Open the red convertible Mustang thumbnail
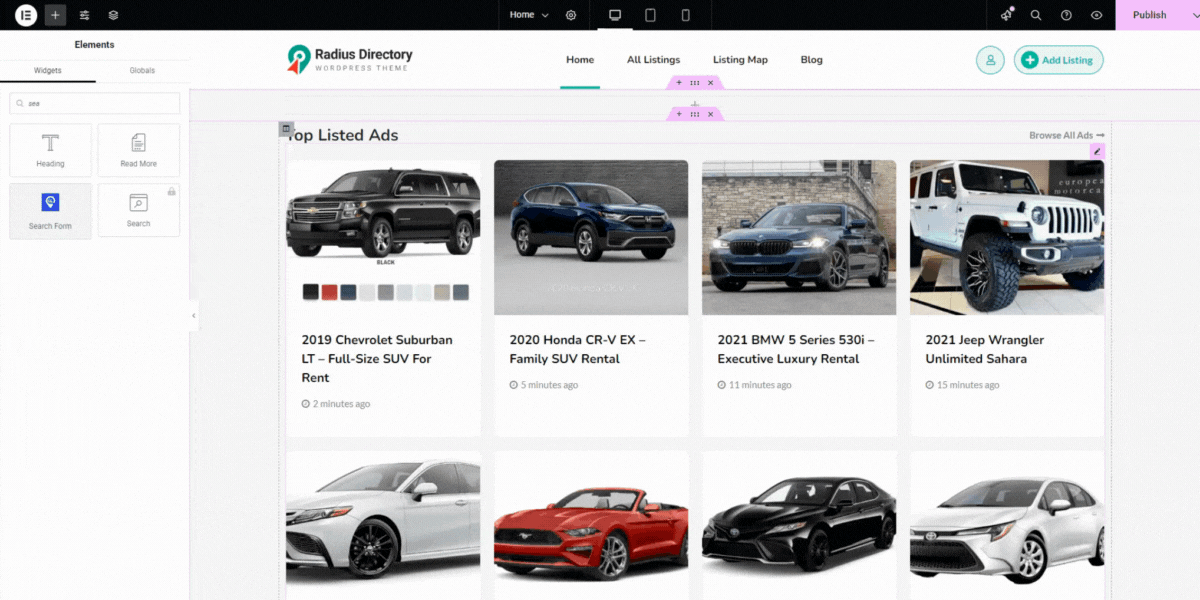1200x600 pixels. point(591,525)
